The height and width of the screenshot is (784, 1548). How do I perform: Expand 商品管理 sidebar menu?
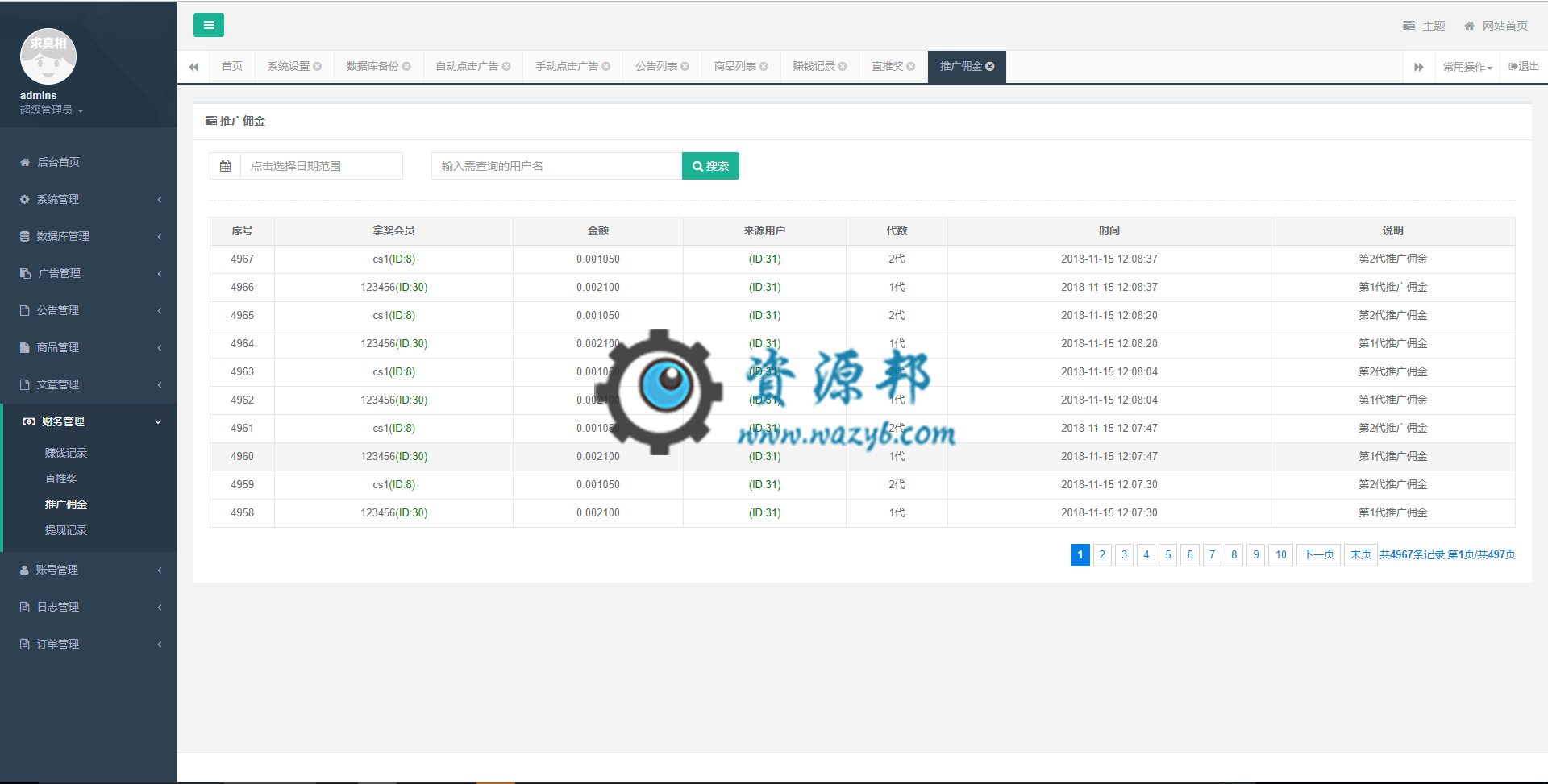89,347
